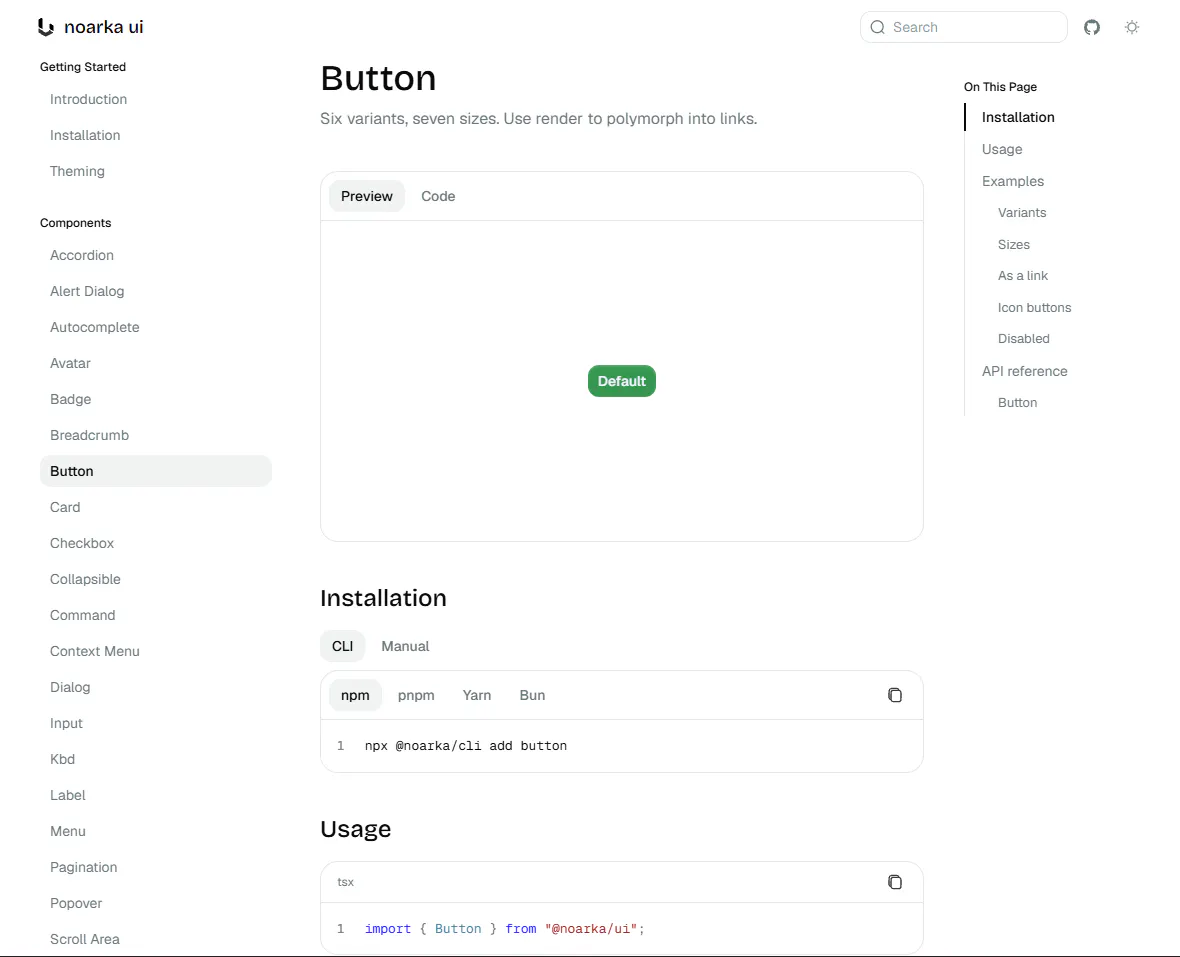The image size is (1180, 957).
Task: Open the Accordion component page
Action: (82, 256)
